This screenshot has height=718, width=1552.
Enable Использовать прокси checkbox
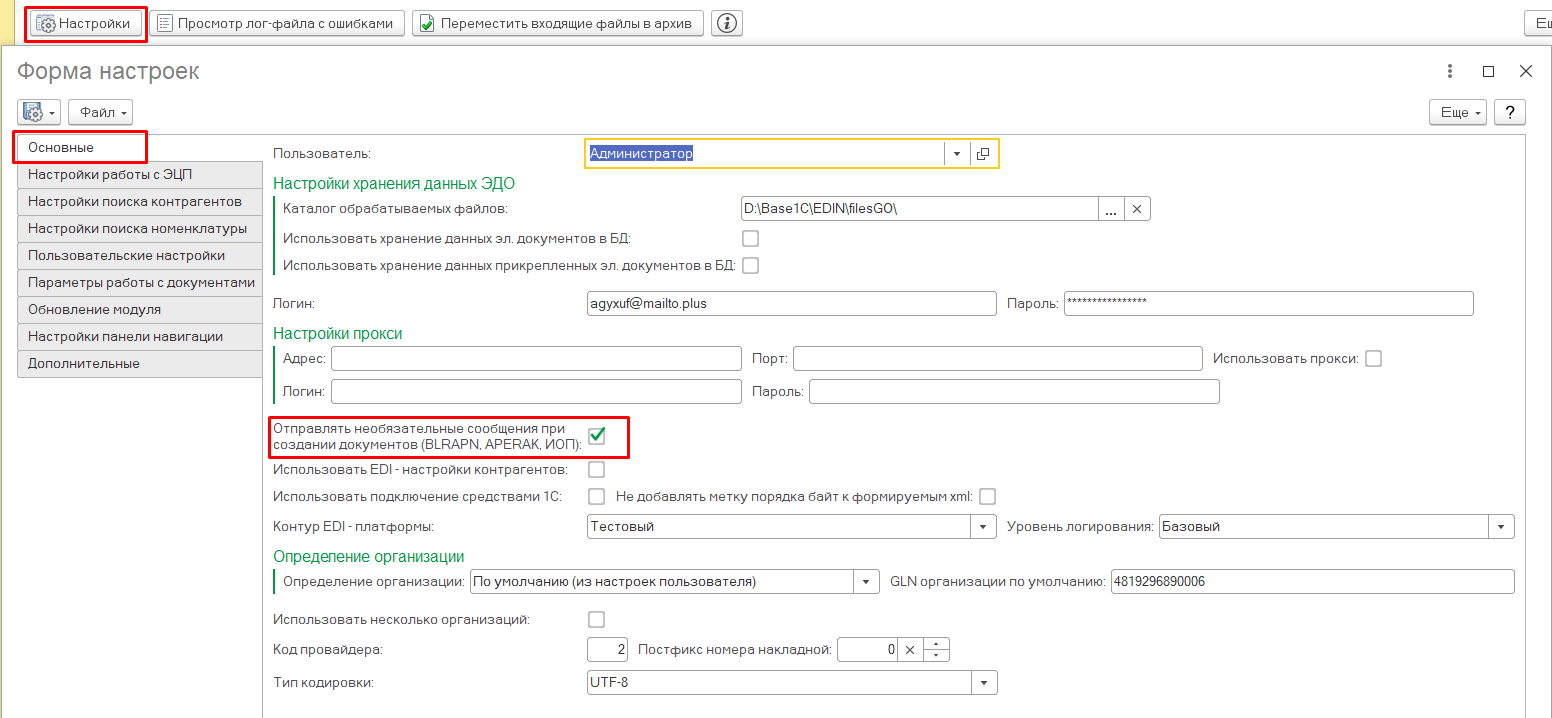tap(1373, 358)
